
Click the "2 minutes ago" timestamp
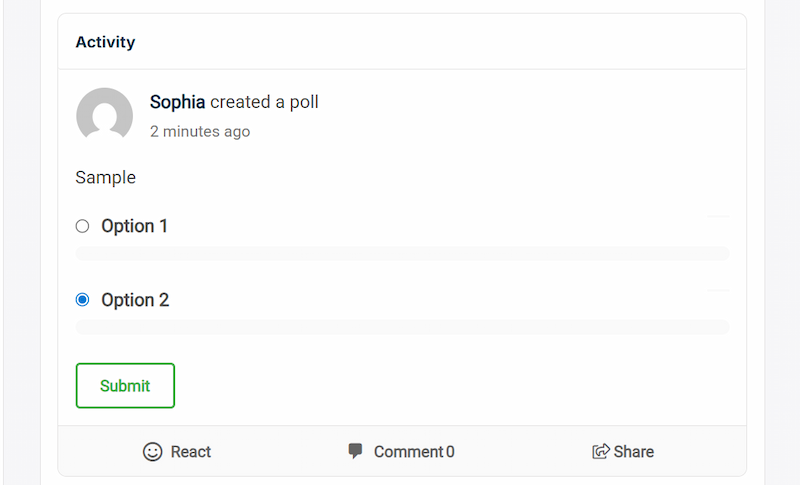point(200,132)
